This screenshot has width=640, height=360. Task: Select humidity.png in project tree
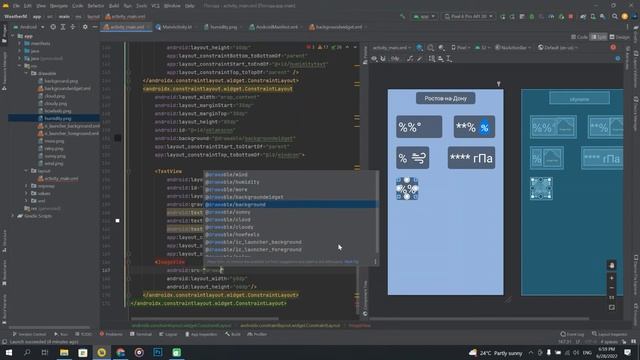click(x=58, y=118)
